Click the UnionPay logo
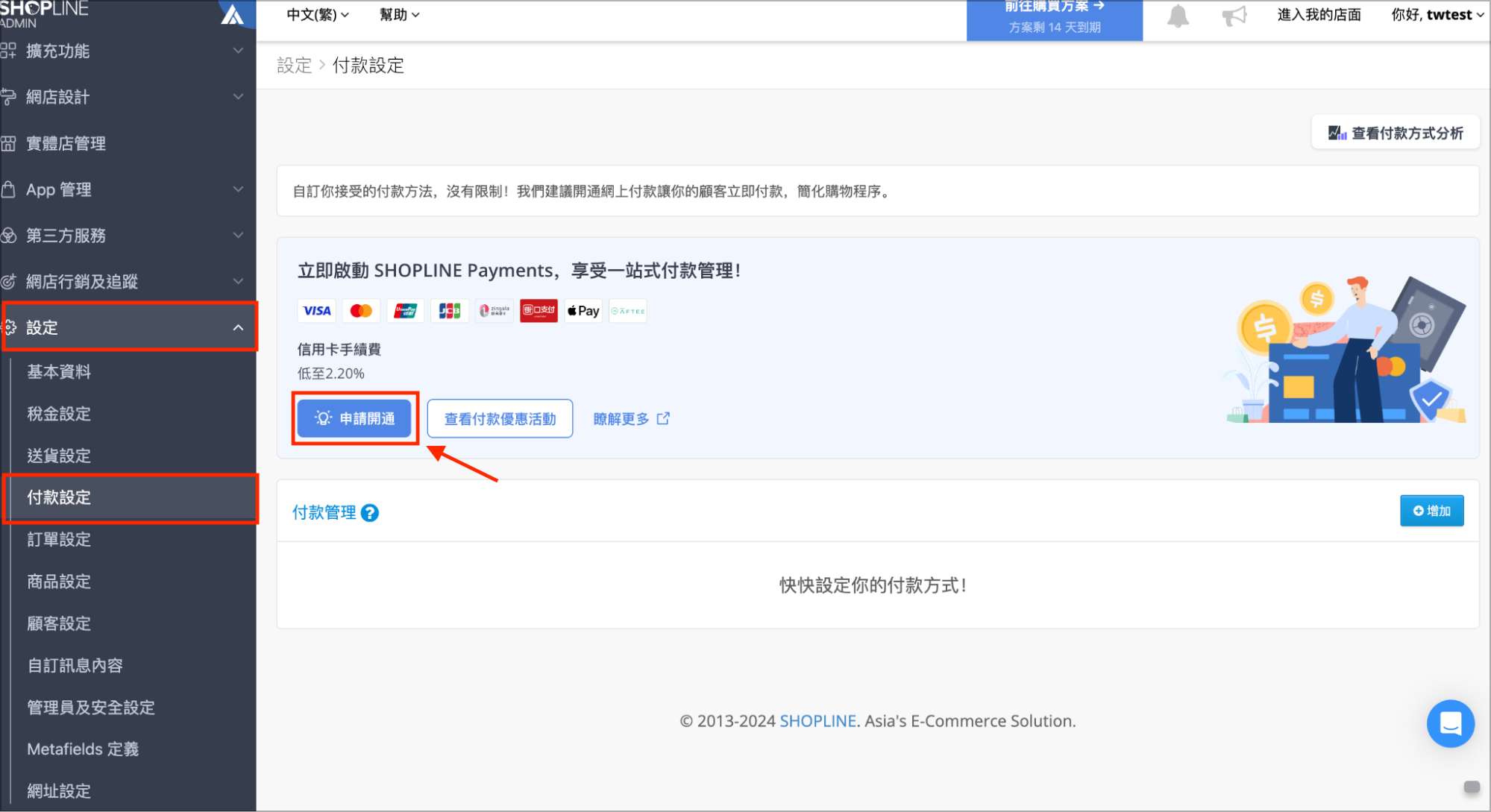The image size is (1491, 812). (x=406, y=311)
